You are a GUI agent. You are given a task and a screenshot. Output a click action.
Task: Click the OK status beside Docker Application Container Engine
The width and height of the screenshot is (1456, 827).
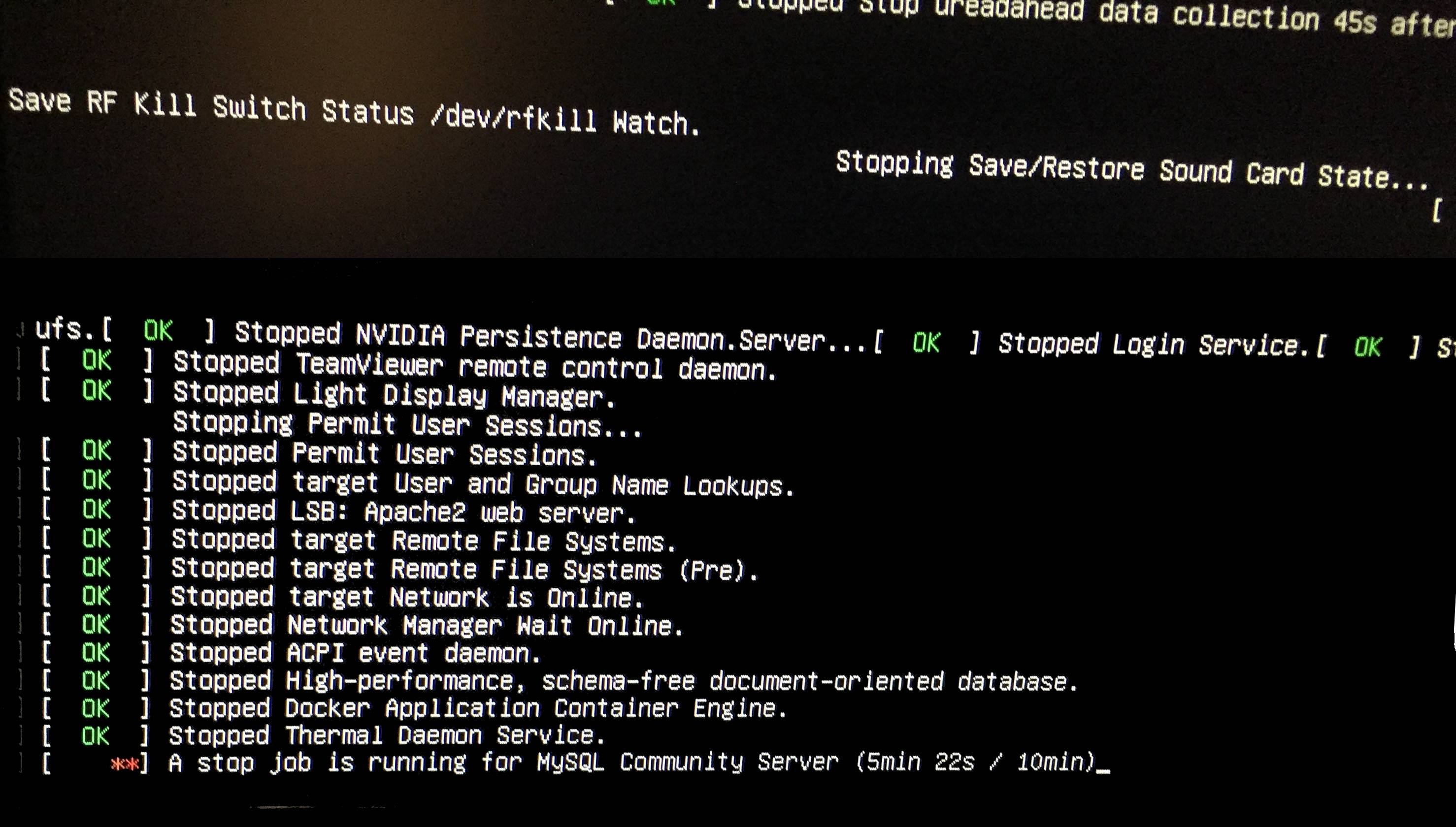click(x=96, y=708)
